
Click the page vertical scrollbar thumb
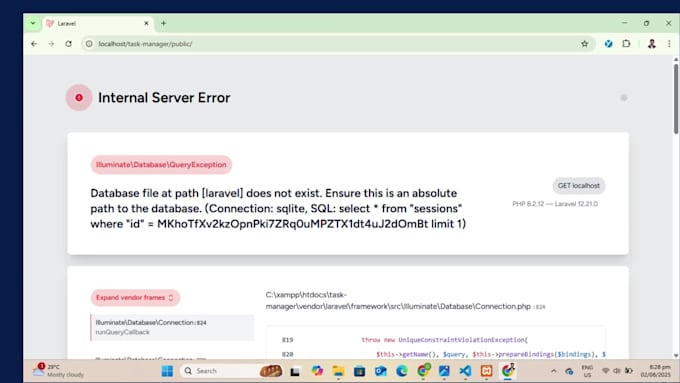676,99
